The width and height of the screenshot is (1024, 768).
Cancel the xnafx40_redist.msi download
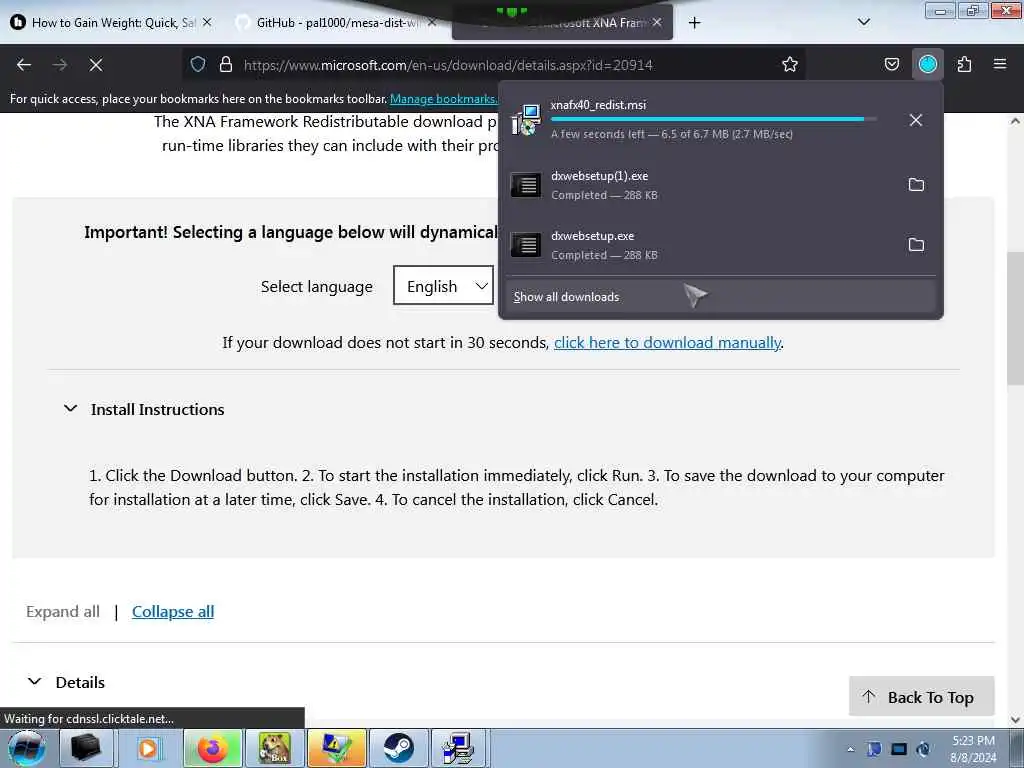click(x=916, y=120)
